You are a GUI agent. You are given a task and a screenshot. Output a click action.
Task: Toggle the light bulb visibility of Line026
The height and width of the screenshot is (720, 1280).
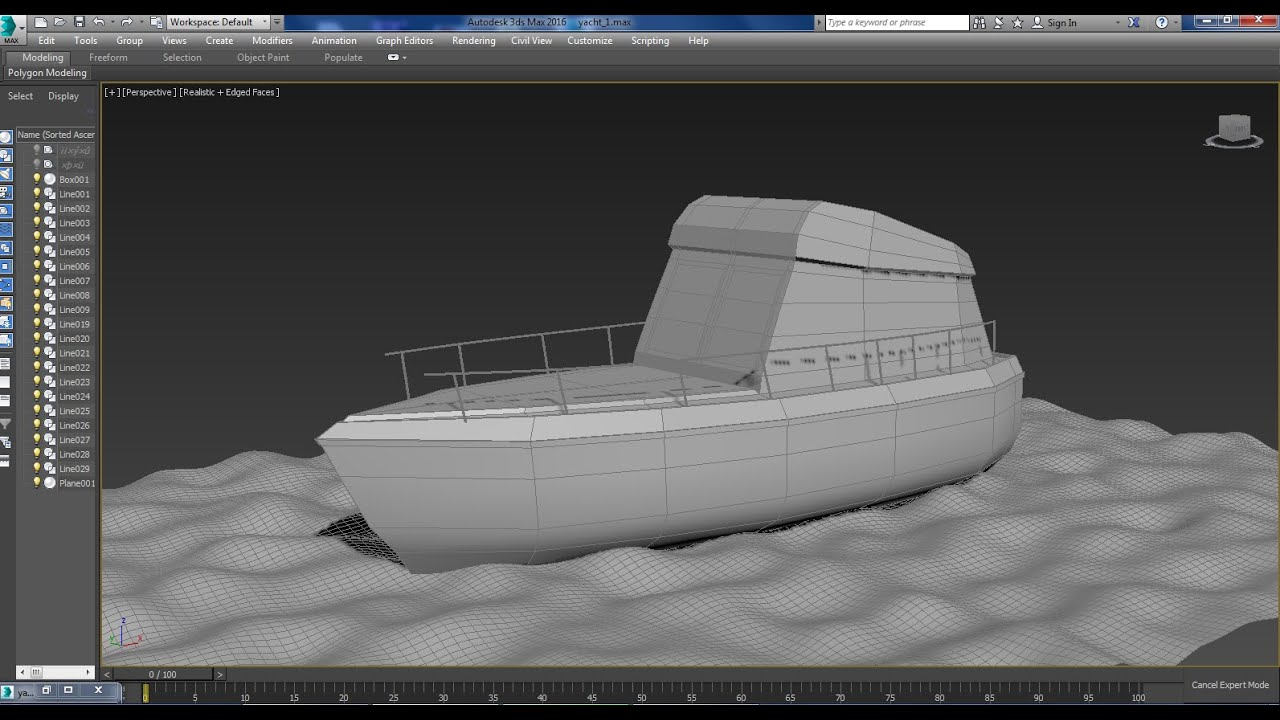(37, 426)
